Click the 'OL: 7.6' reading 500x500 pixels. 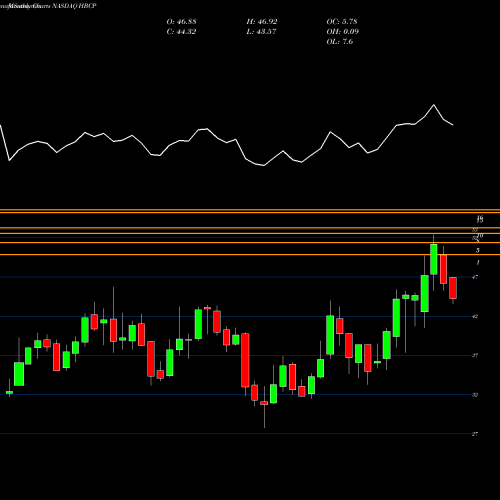[x=339, y=42]
